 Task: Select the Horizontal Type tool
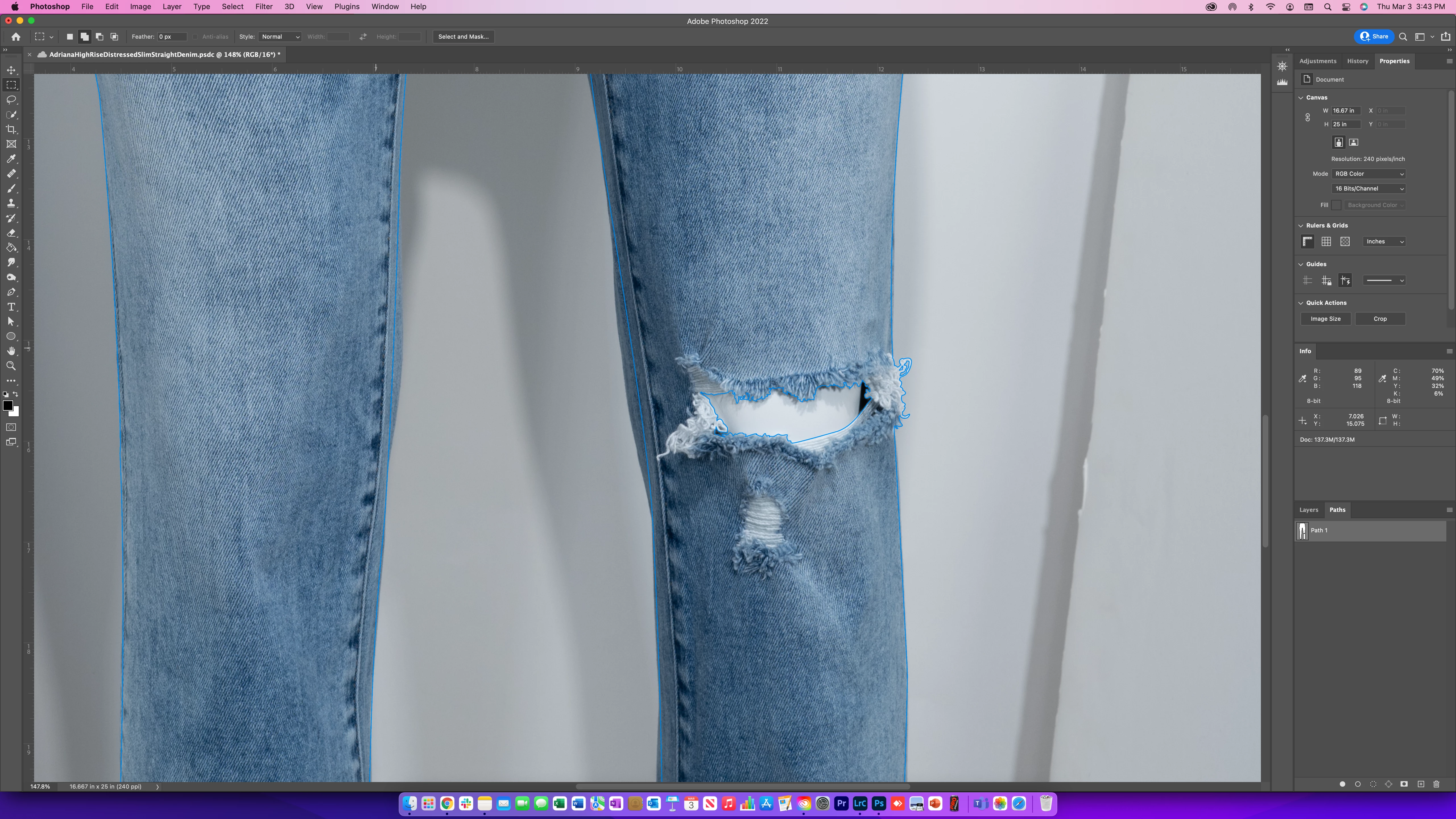click(11, 307)
